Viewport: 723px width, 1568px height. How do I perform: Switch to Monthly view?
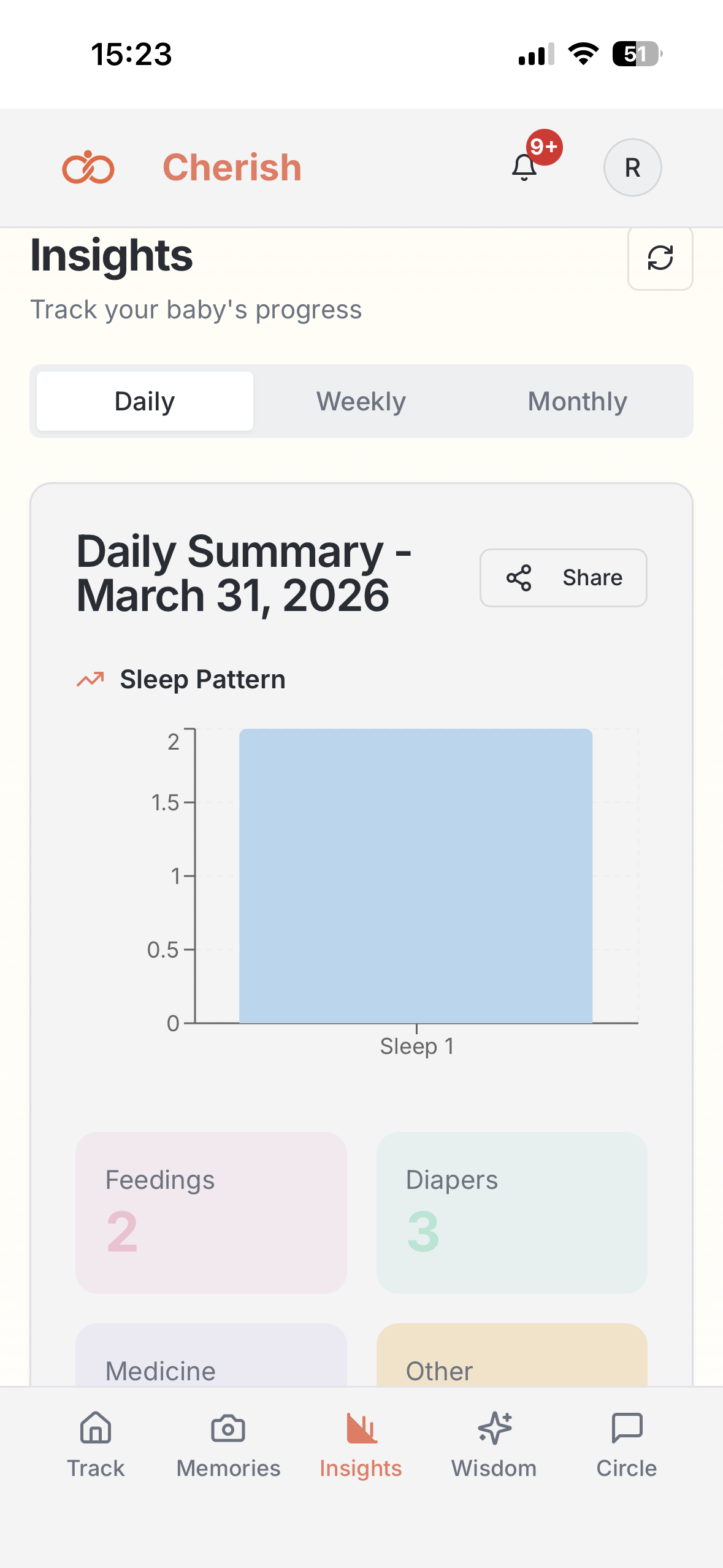coord(577,402)
